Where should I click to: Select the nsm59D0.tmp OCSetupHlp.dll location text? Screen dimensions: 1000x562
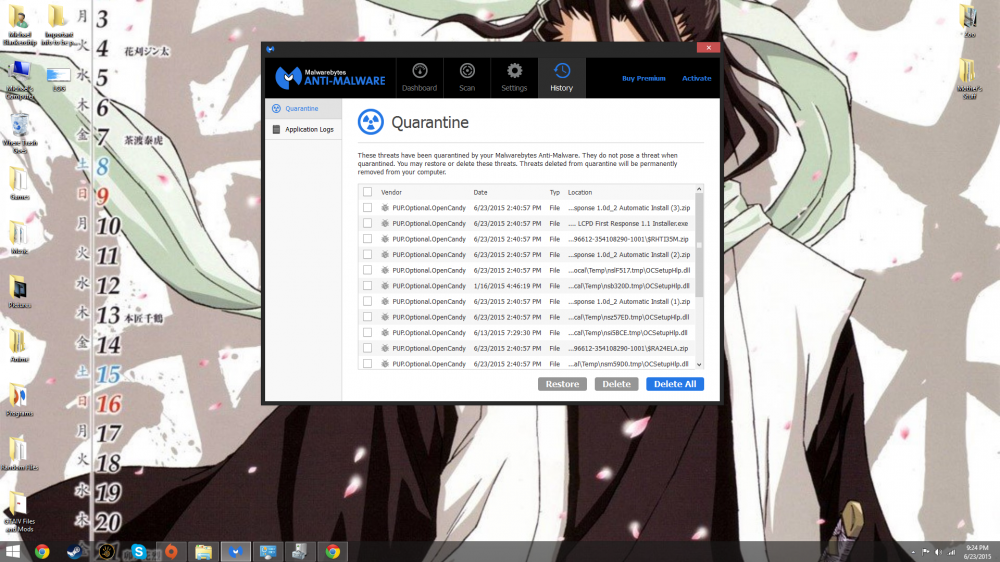[629, 364]
